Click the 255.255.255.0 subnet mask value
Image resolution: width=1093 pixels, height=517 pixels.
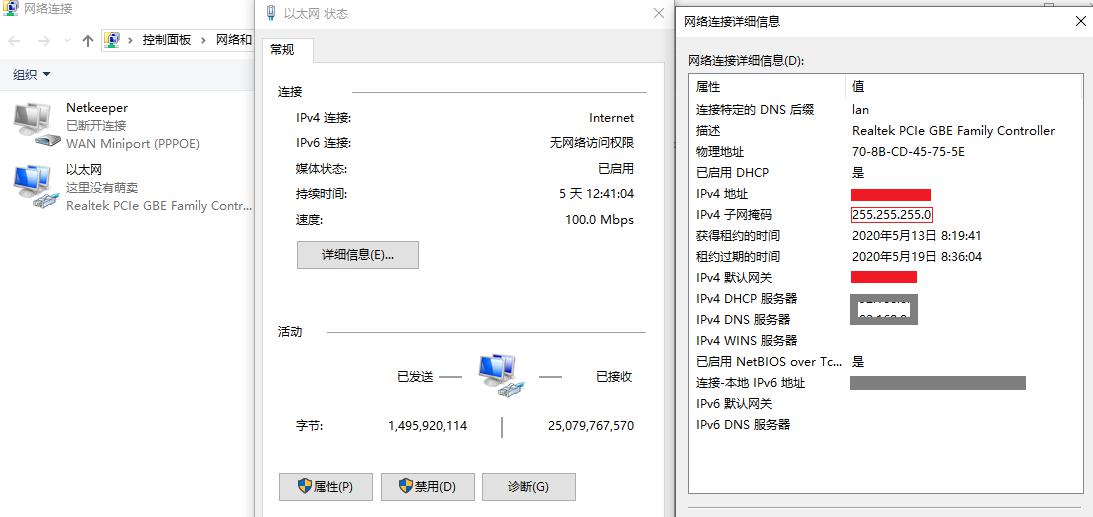[x=892, y=214]
